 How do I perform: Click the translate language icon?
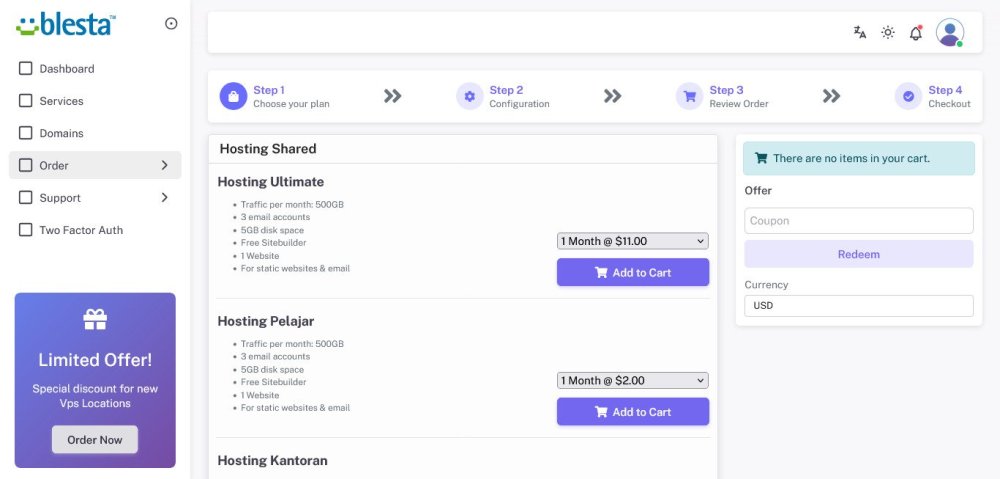[860, 32]
